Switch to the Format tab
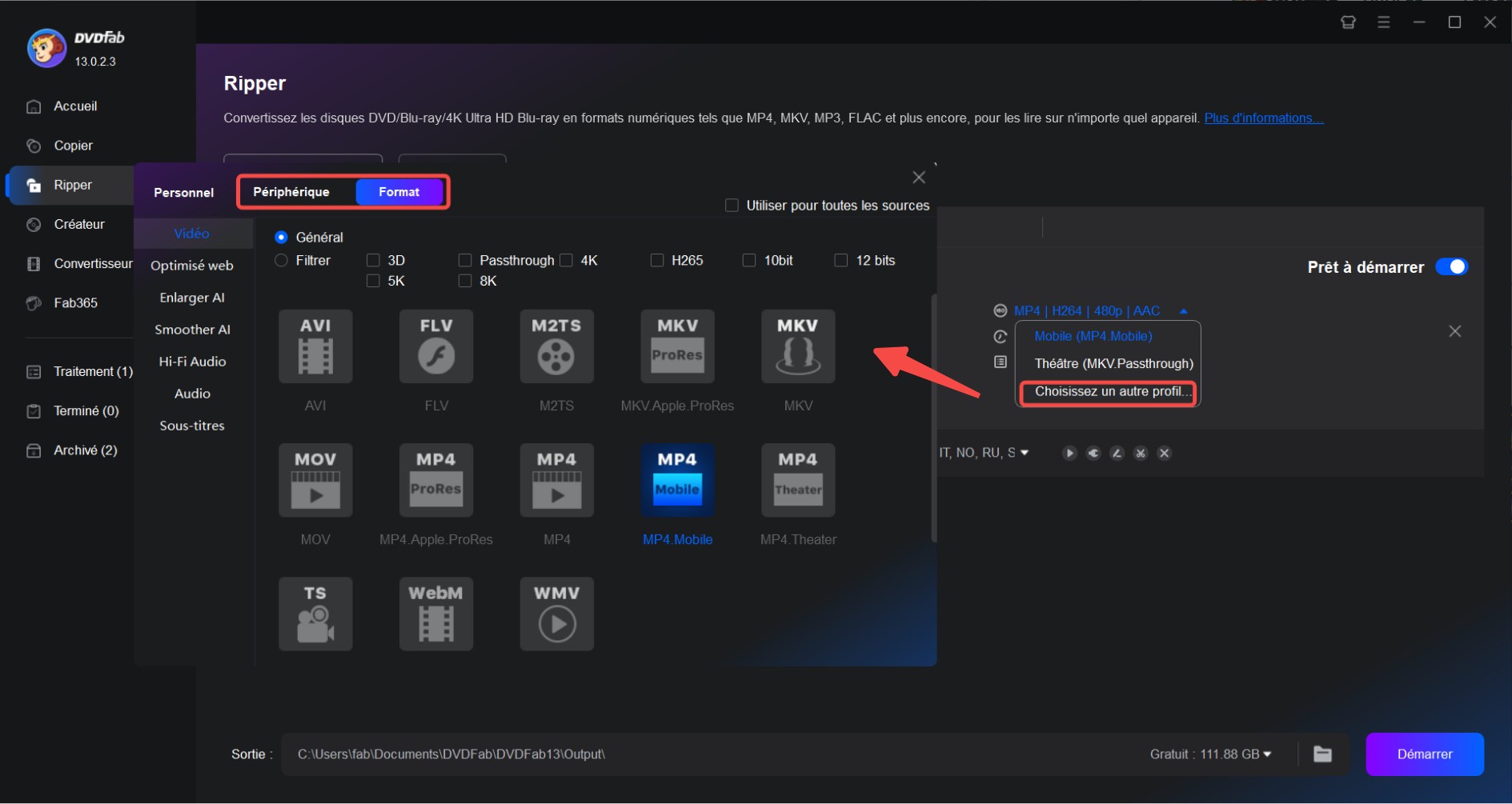The image size is (1512, 804). click(399, 192)
